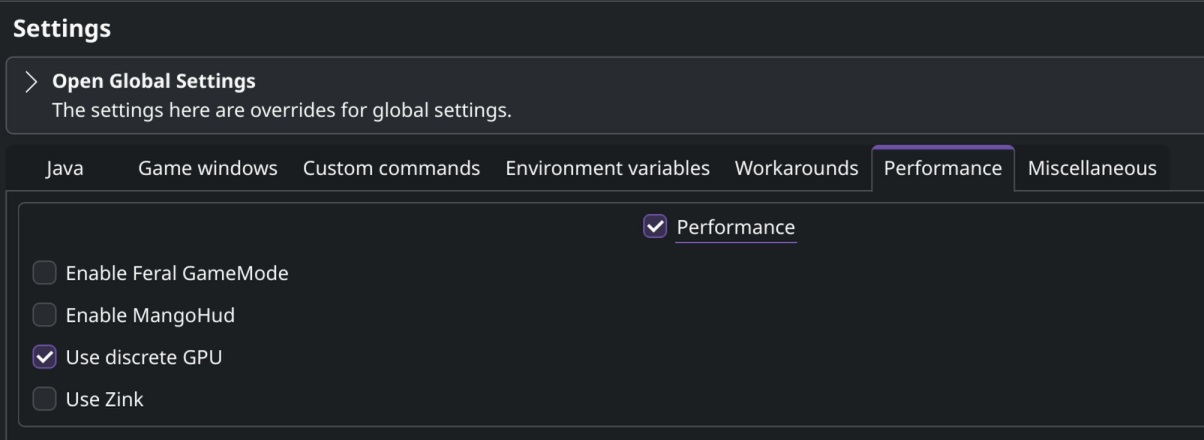Click the 'overrides for global settings' description text
The image size is (1204, 440).
[x=281, y=110]
